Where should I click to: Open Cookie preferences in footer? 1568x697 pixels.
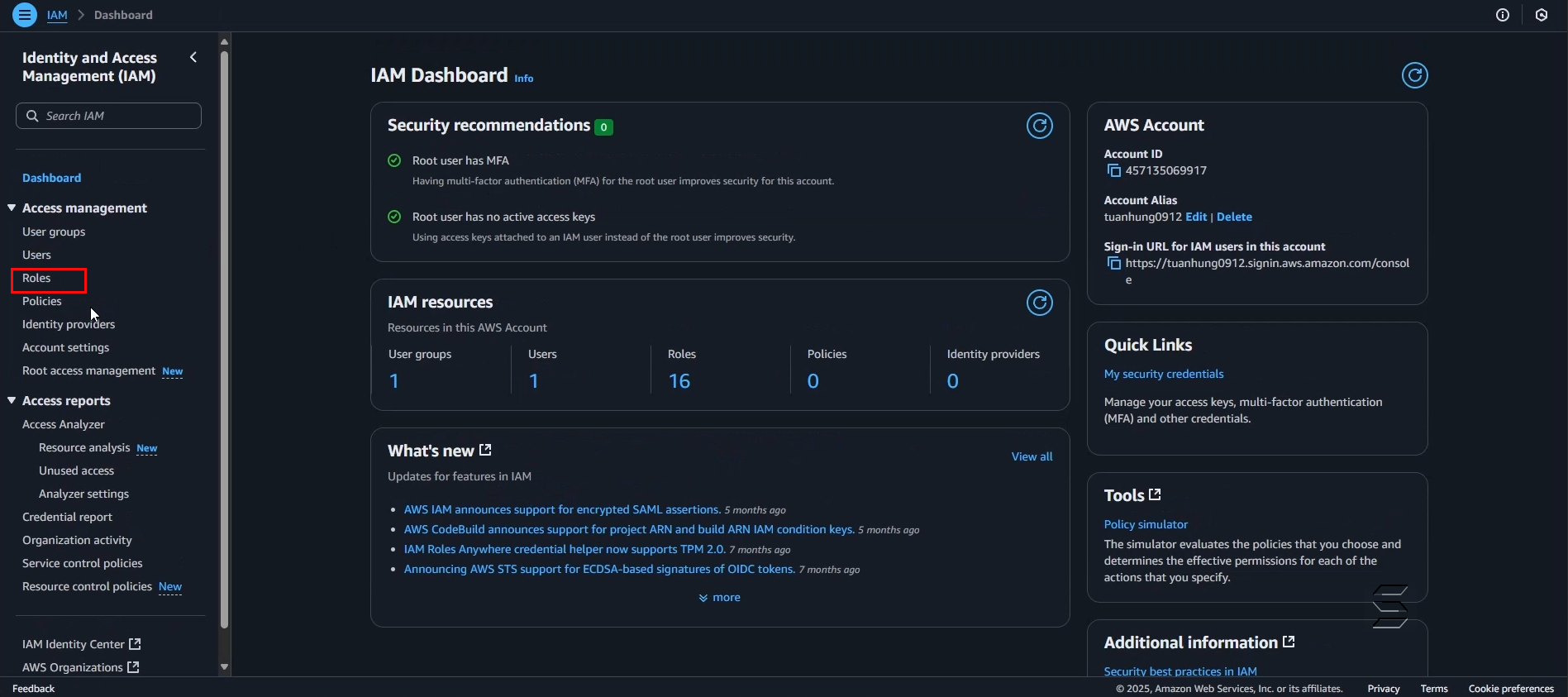pyautogui.click(x=1511, y=688)
